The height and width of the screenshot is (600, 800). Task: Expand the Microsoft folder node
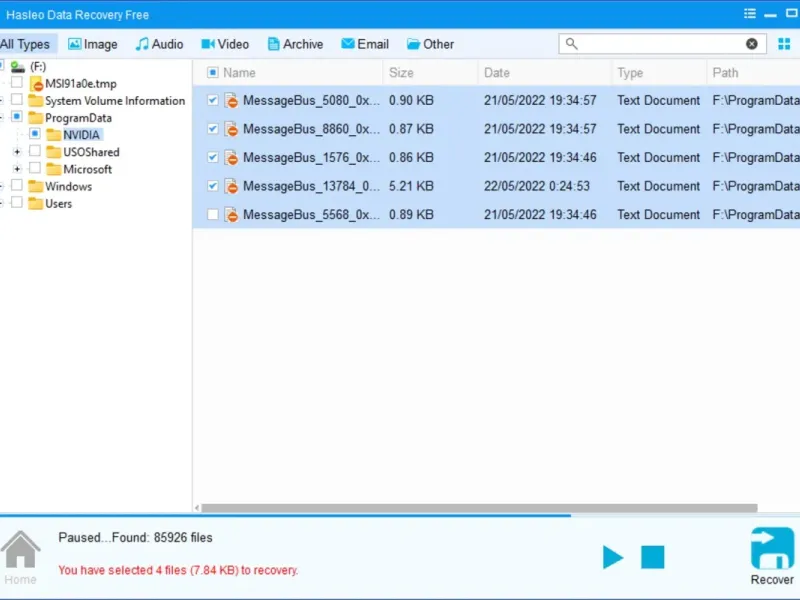[17, 169]
